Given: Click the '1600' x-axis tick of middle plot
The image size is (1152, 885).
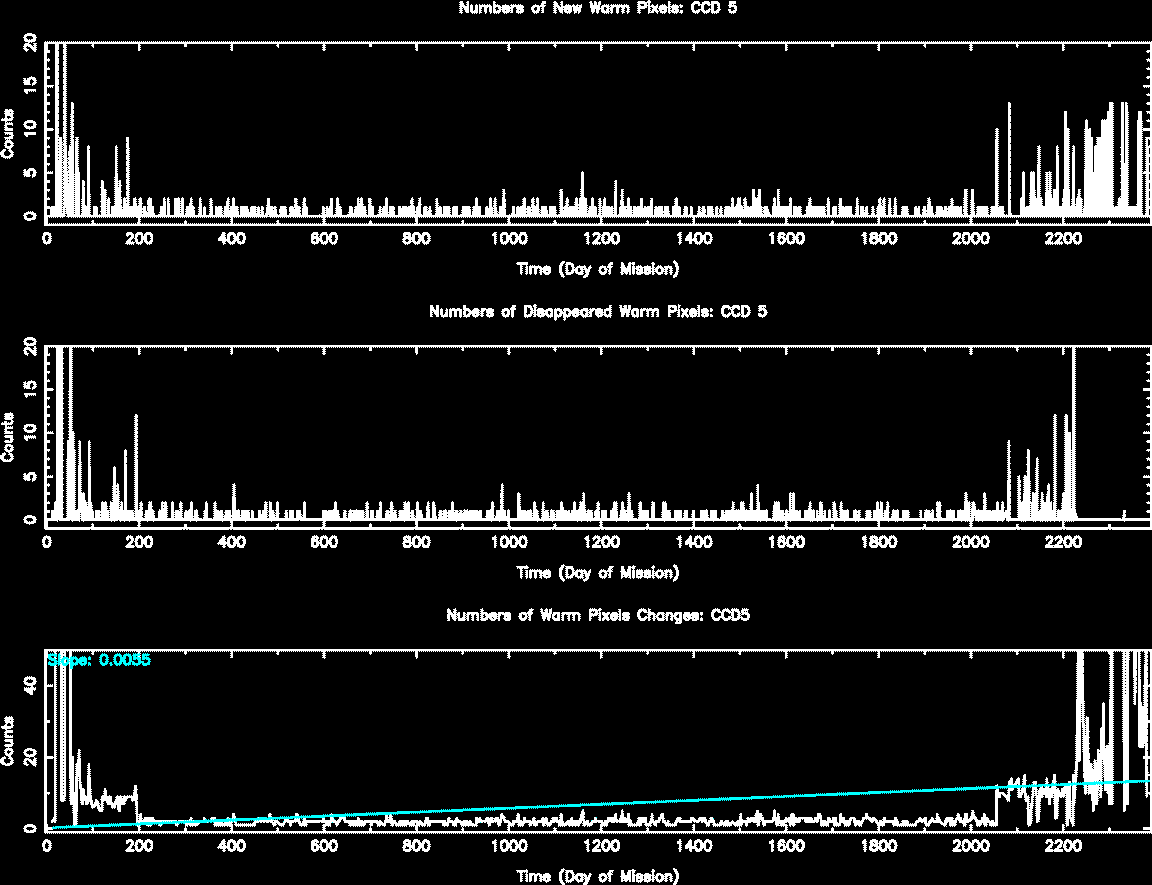Looking at the screenshot, I should tap(786, 542).
